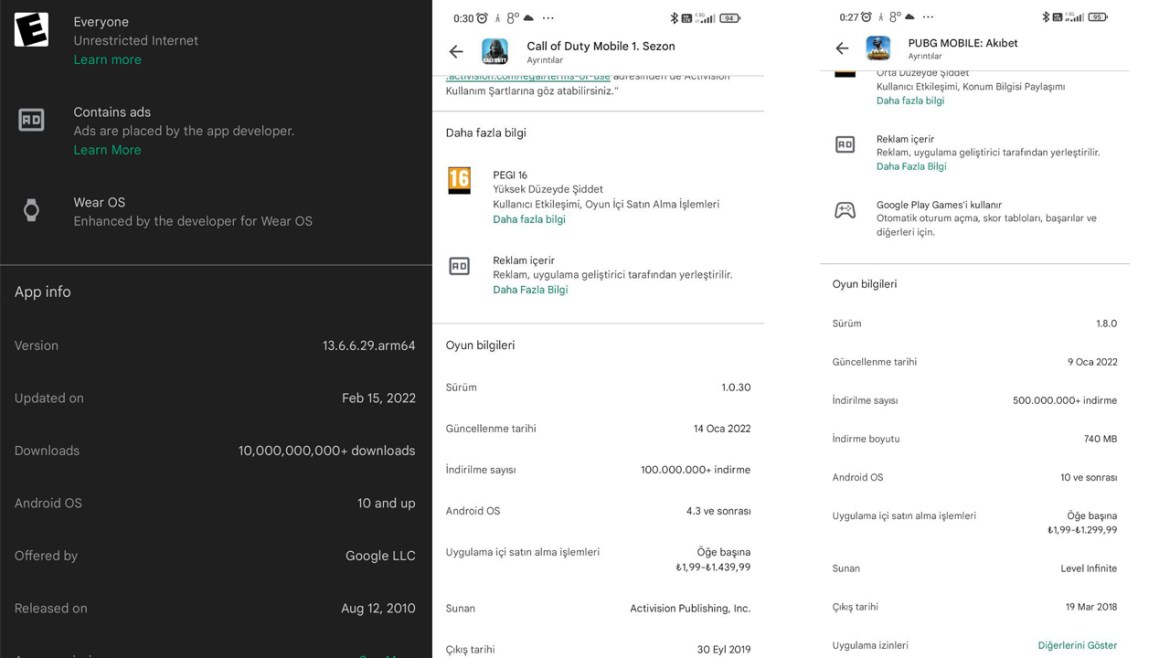Select the Google LLC offered-by value
Screen dimensions: 1170x658
click(x=380, y=556)
